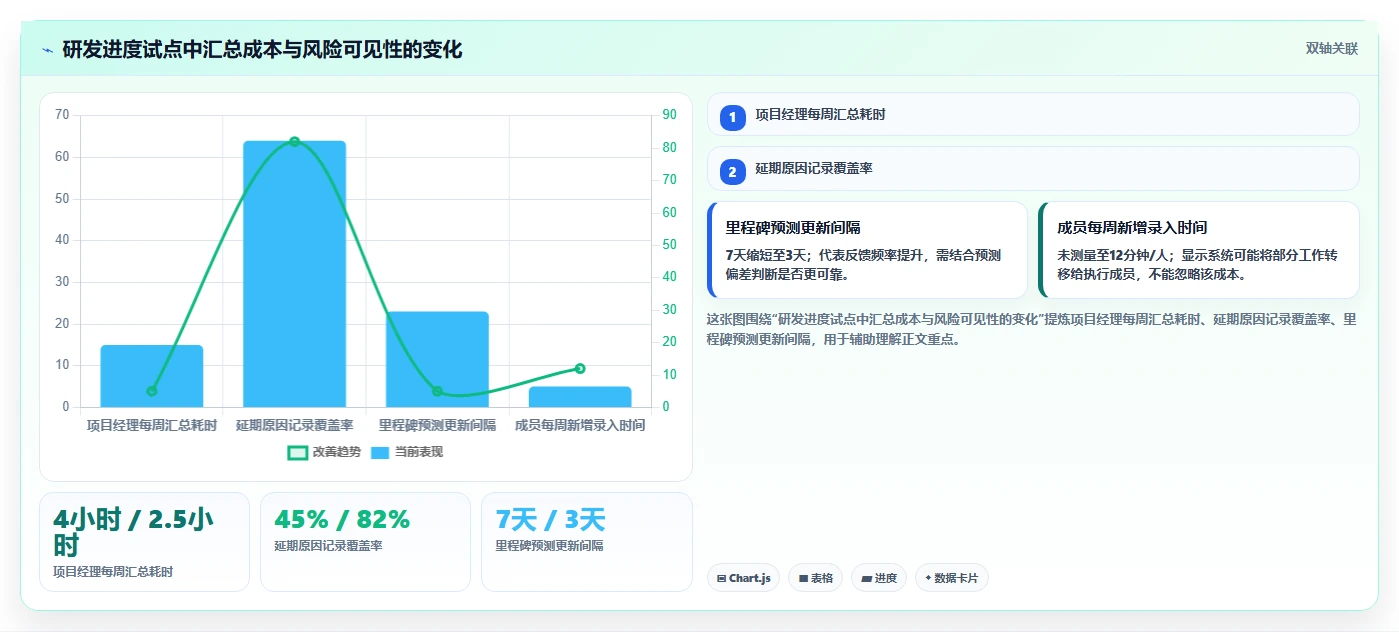
Task: Click left axis value 70
Action: [62, 115]
